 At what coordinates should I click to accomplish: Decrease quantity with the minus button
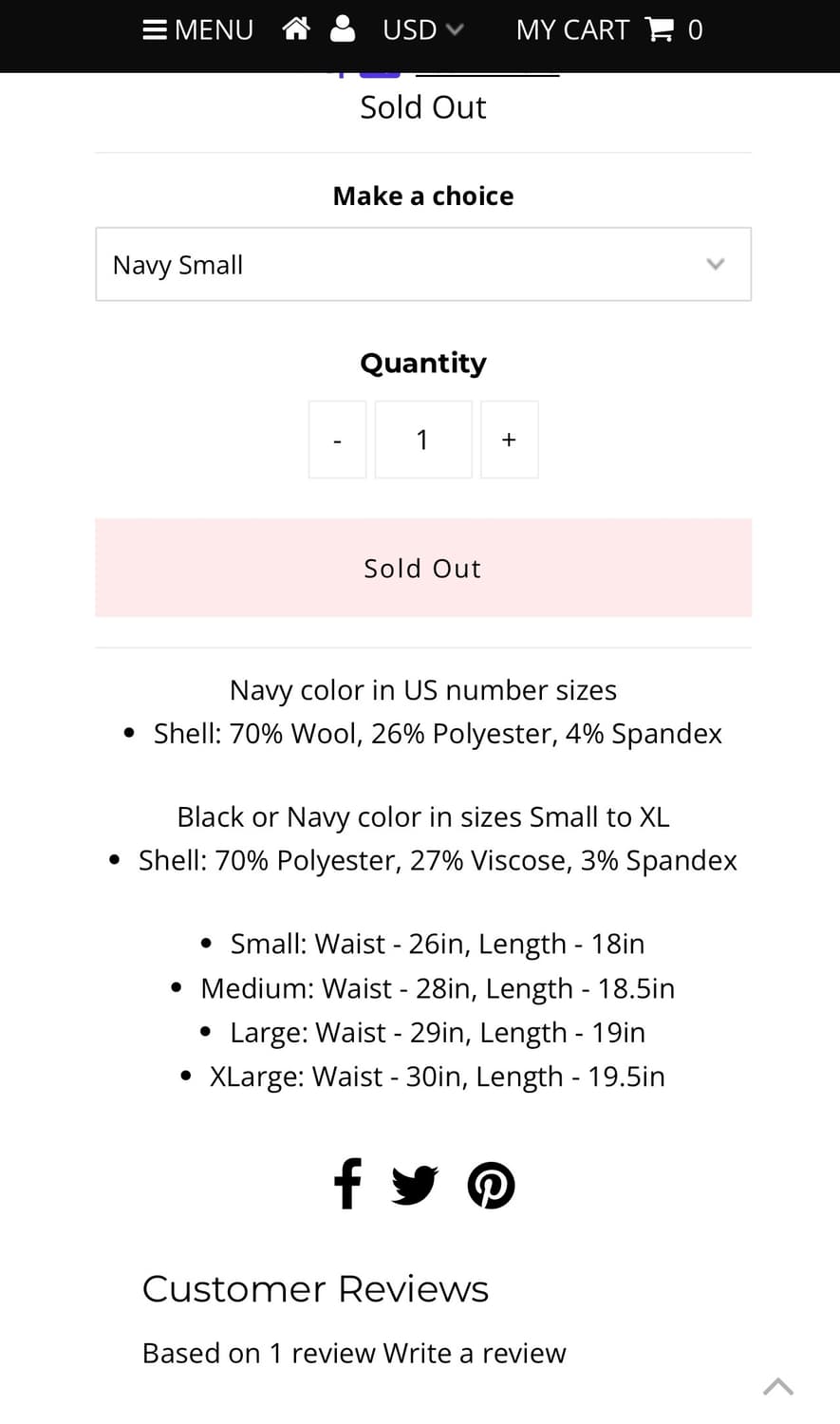pyautogui.click(x=337, y=440)
